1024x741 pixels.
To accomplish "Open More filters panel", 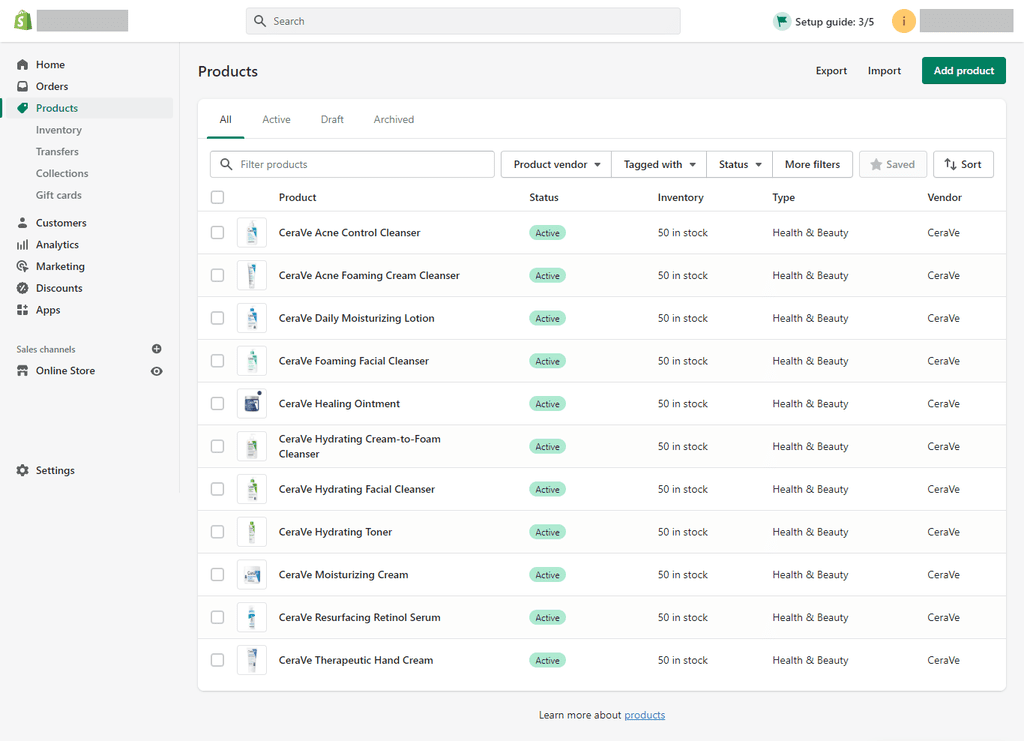I will [812, 165].
